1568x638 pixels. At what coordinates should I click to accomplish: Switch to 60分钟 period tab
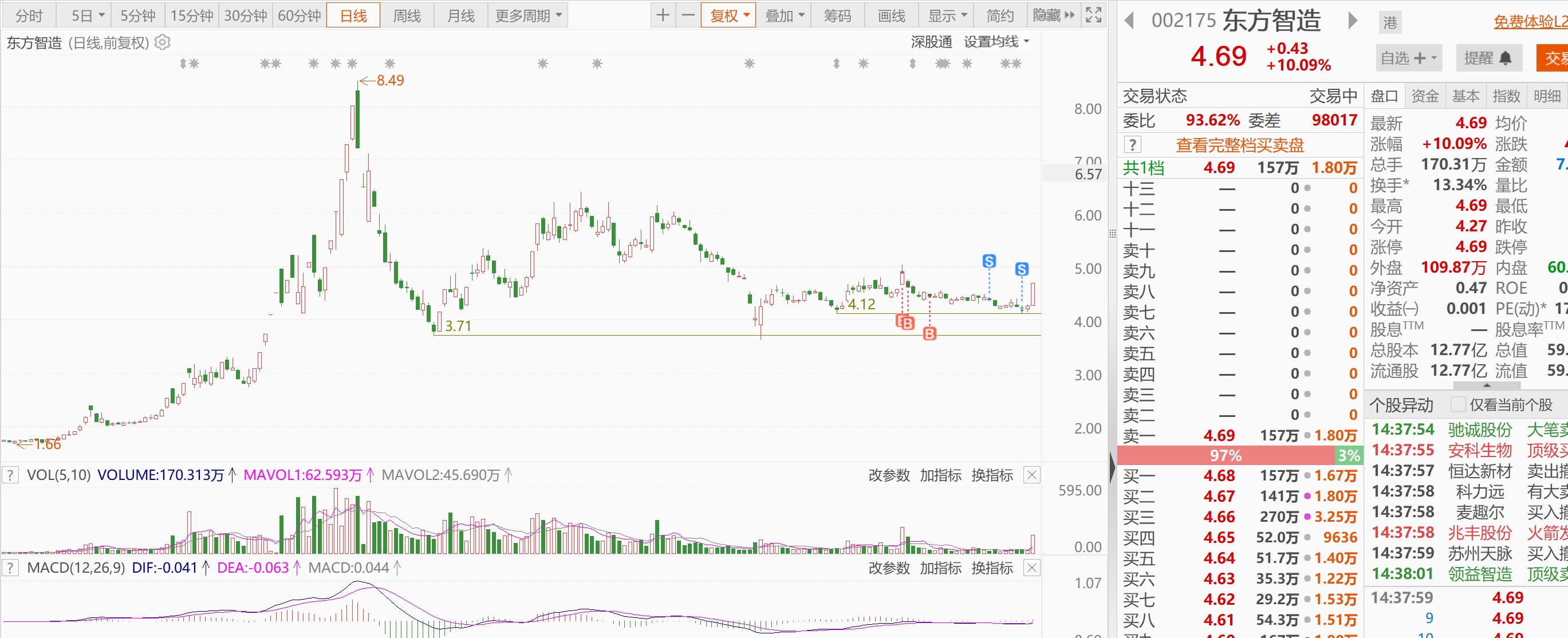click(x=299, y=16)
